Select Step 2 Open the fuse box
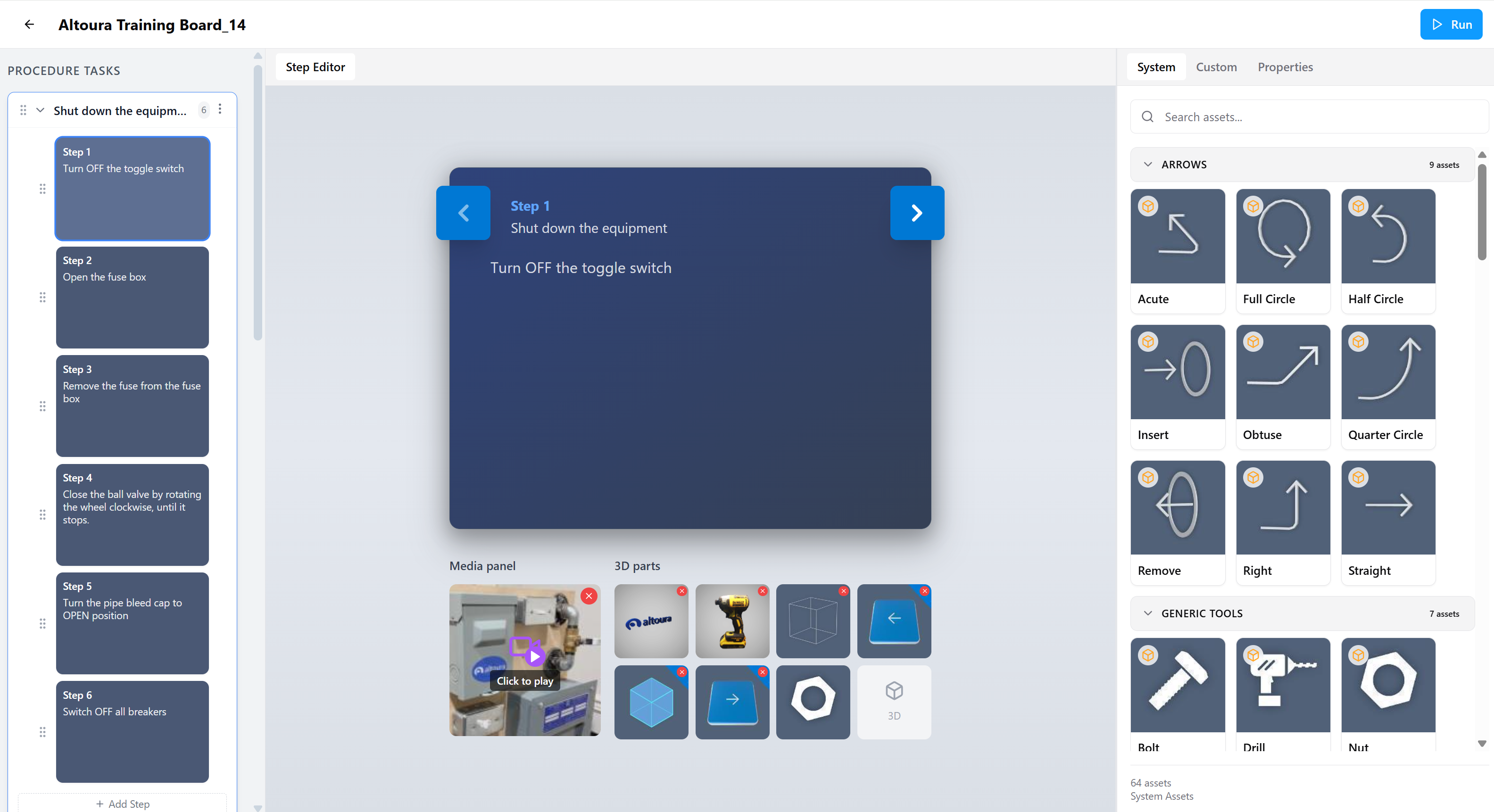Viewport: 1494px width, 812px height. [x=132, y=297]
